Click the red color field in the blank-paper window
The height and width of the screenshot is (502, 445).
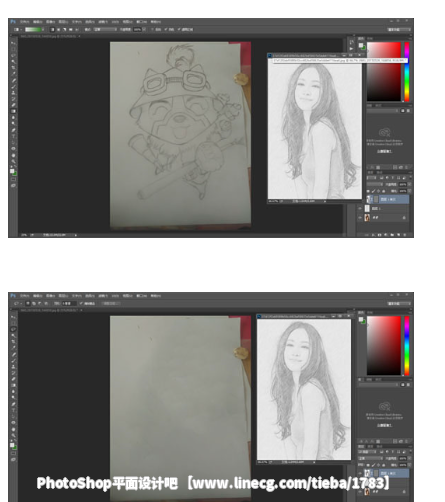coord(384,345)
